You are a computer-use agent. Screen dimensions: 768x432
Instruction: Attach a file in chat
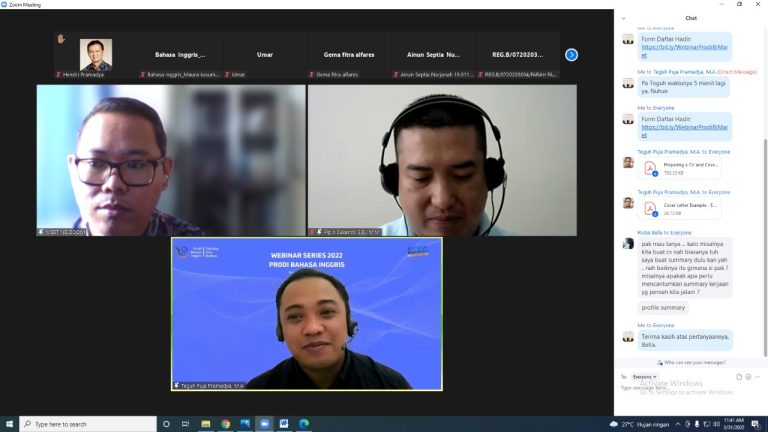coord(739,377)
